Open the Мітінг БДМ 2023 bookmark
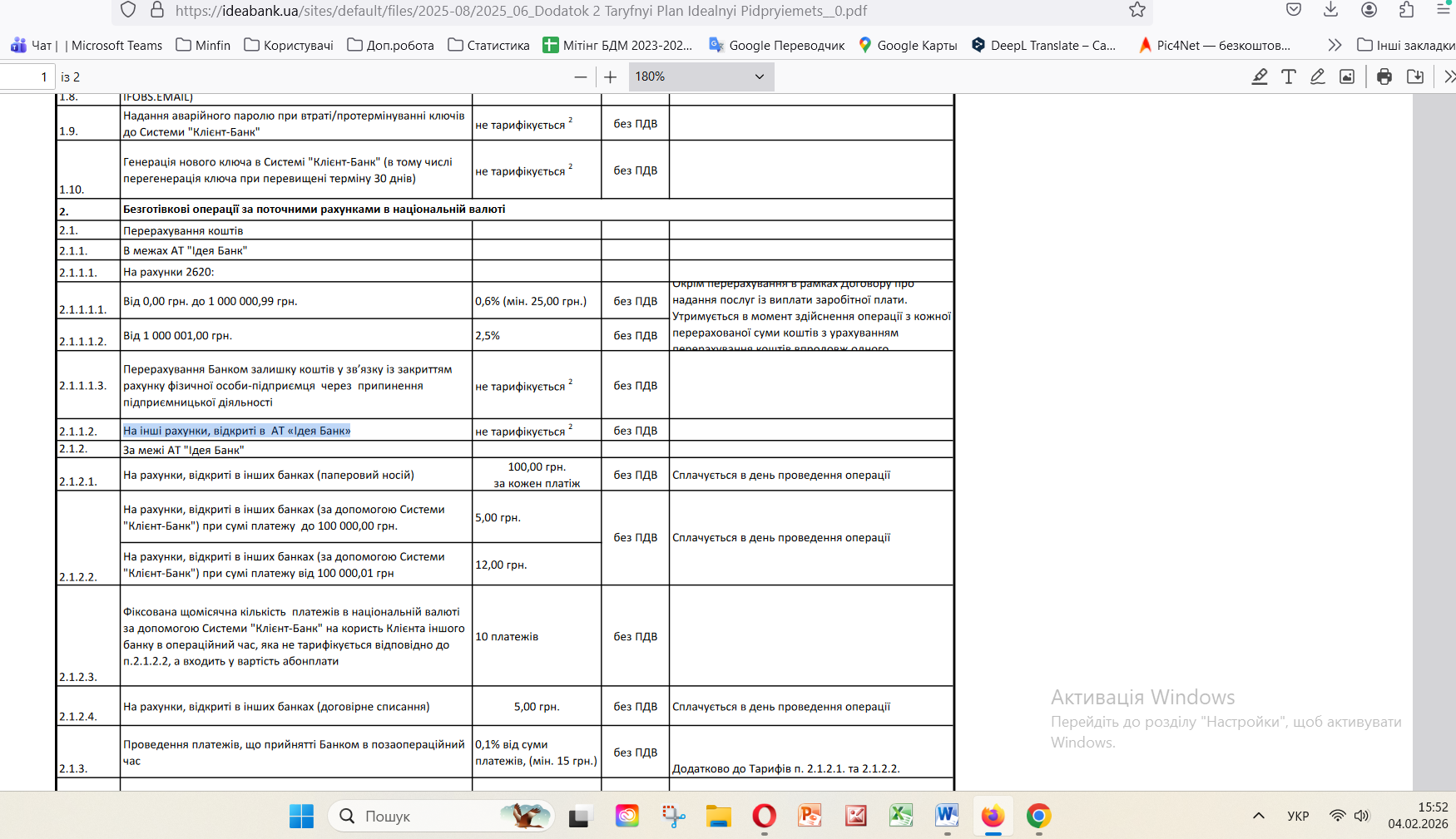The image size is (1456, 839). tap(617, 45)
